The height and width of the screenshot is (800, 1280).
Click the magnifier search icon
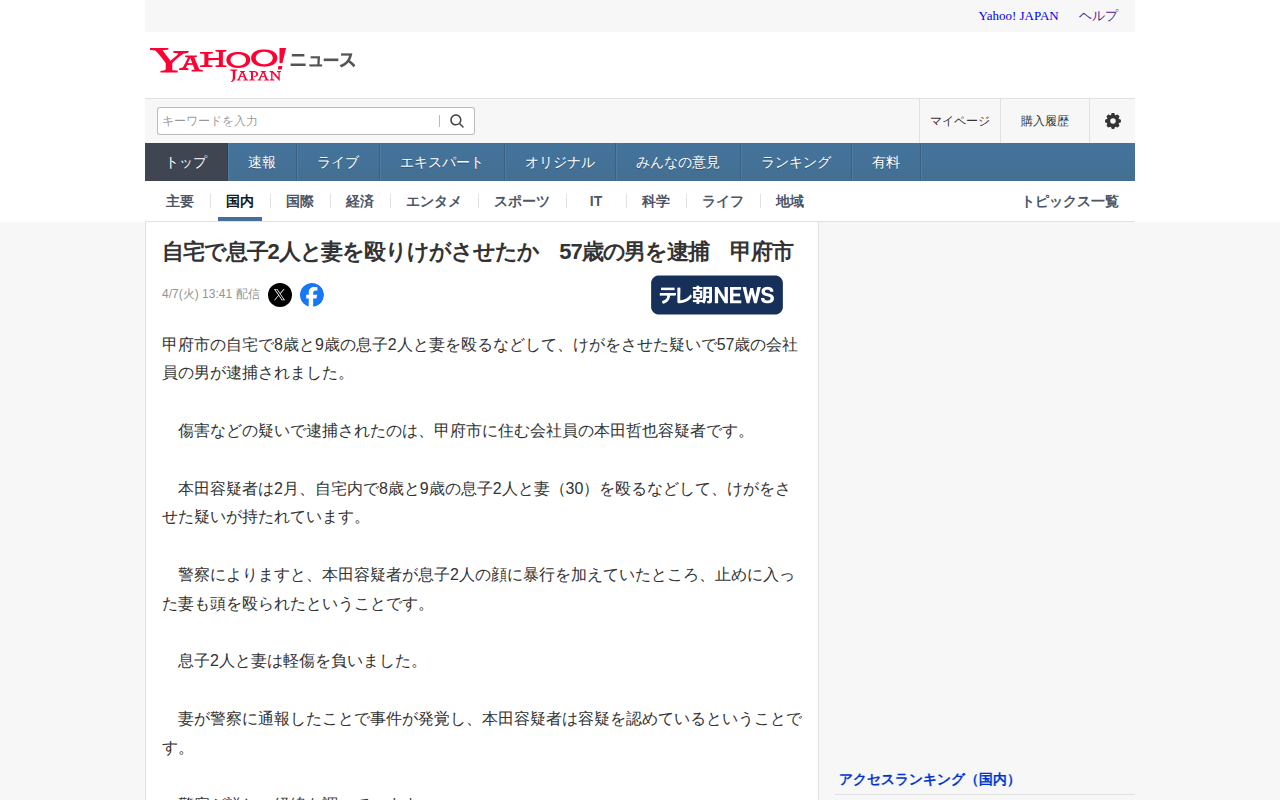point(457,121)
